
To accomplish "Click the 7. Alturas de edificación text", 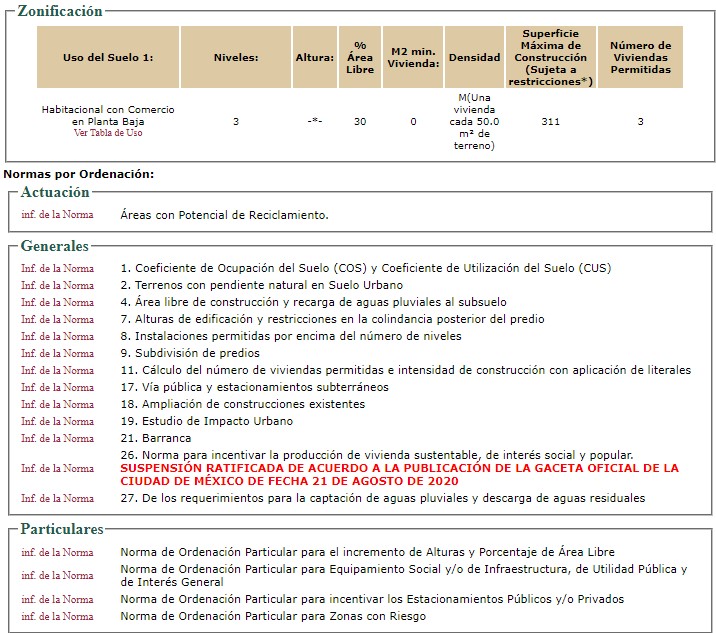I will click(332, 319).
